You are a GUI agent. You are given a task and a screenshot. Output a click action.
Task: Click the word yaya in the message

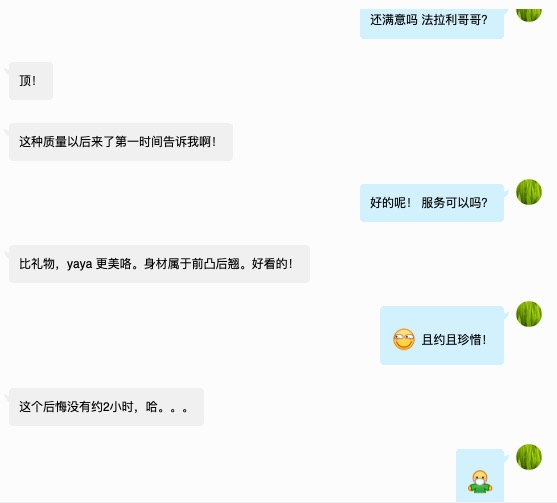(80, 264)
